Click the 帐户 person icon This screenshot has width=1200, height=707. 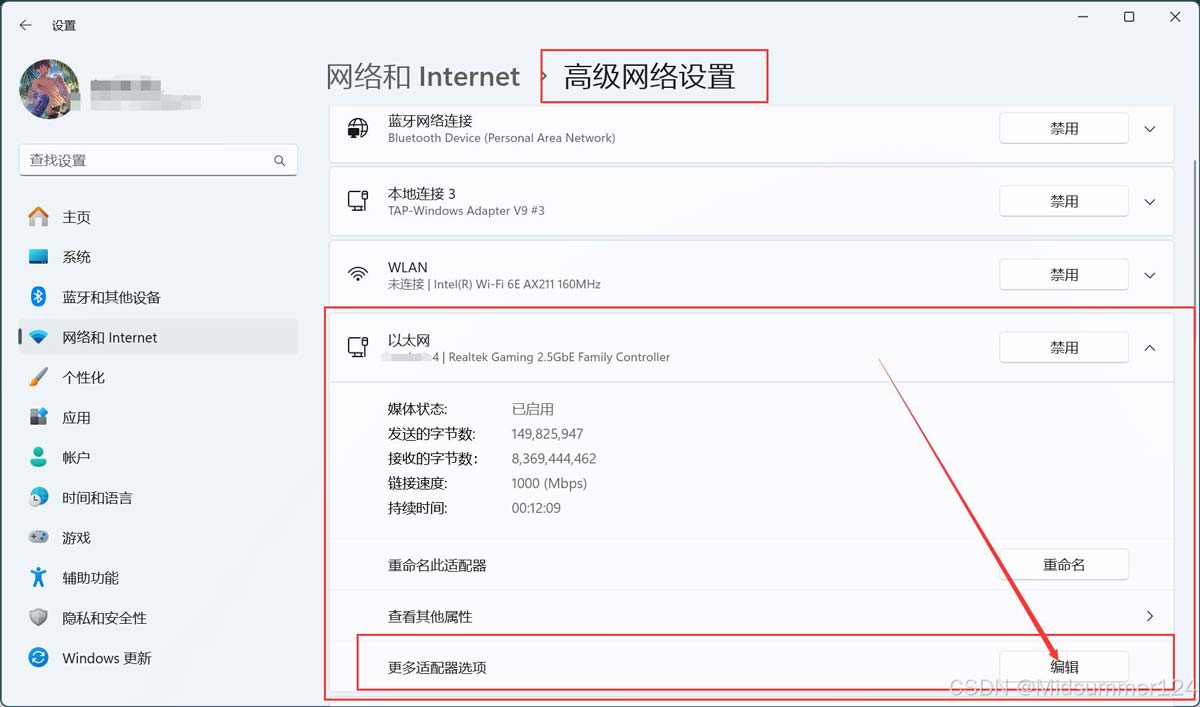click(x=38, y=457)
